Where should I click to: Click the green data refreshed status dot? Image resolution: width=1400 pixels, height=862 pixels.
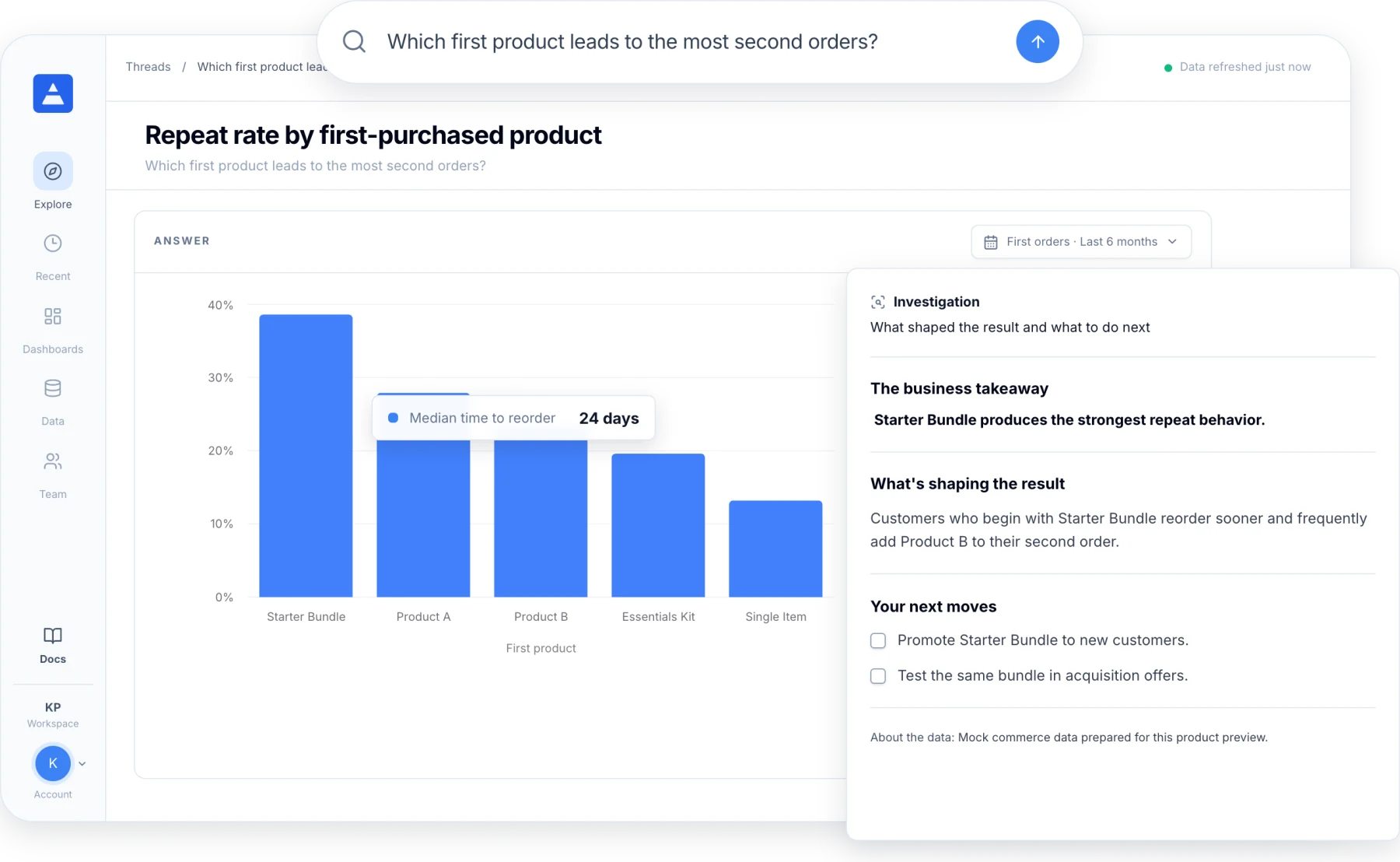tap(1168, 68)
